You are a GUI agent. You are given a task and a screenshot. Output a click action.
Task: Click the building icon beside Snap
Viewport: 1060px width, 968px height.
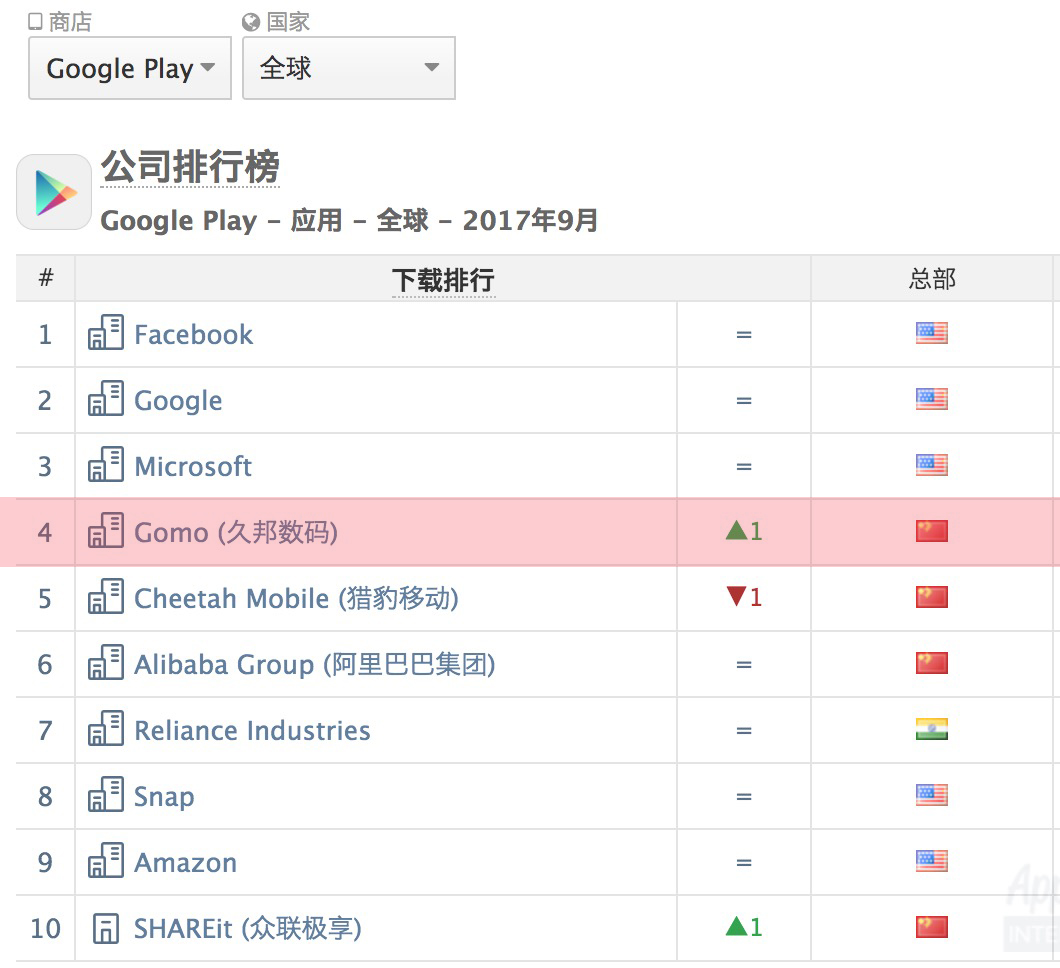click(x=105, y=794)
